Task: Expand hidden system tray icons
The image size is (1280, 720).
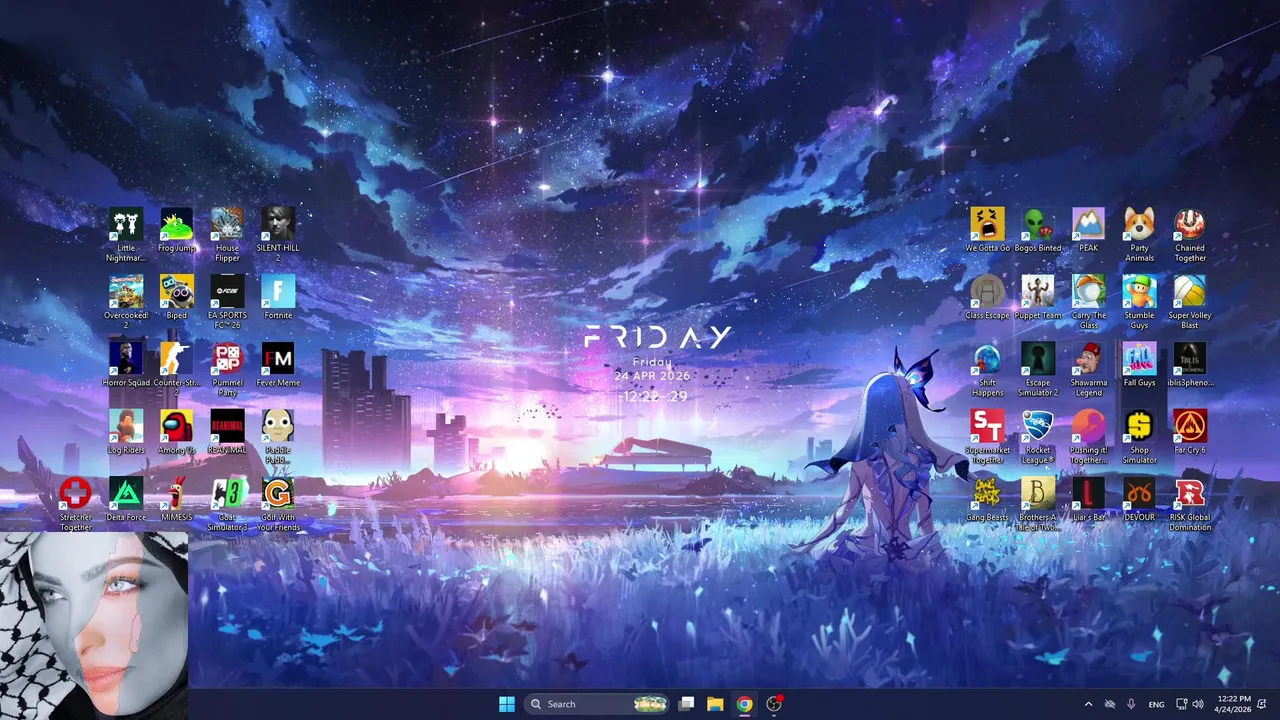Action: [x=1088, y=704]
